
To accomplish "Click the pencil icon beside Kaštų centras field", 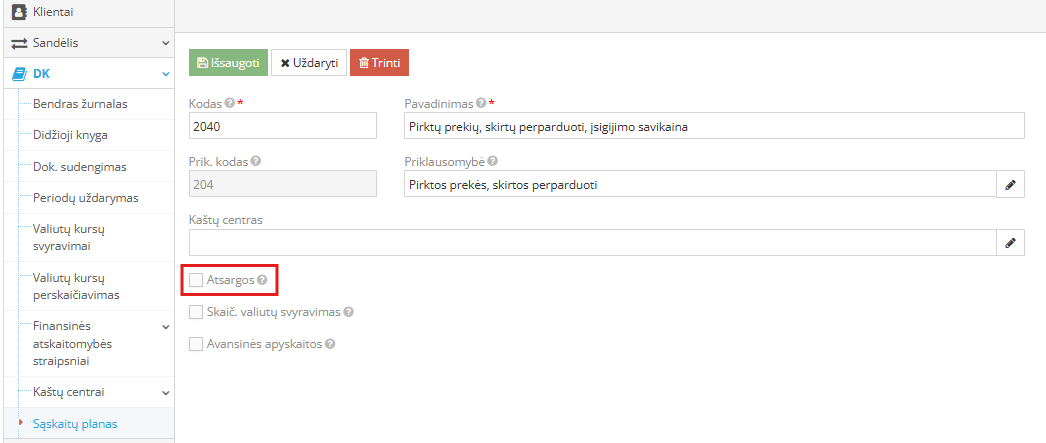I will coord(1010,244).
